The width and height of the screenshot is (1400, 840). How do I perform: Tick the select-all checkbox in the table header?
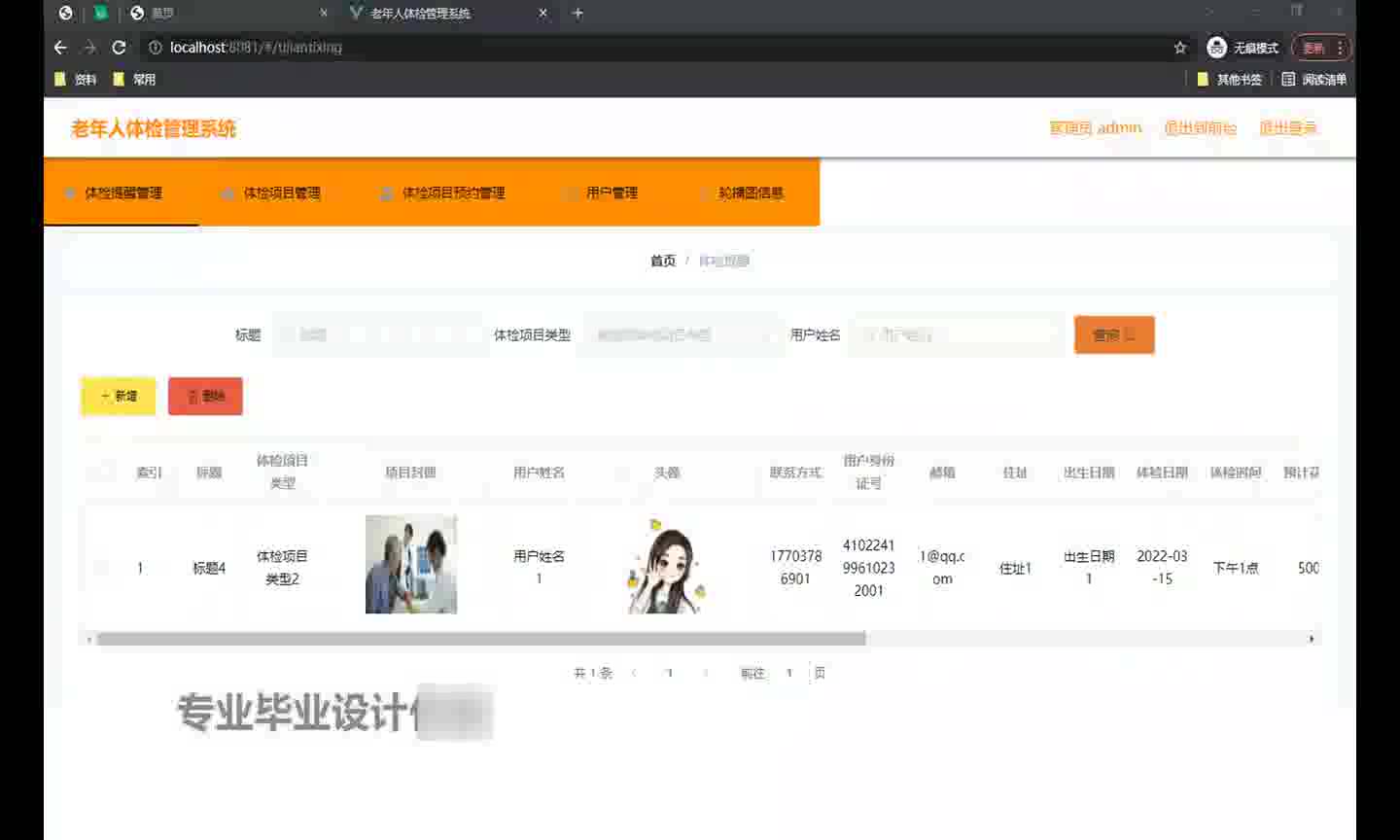101,472
